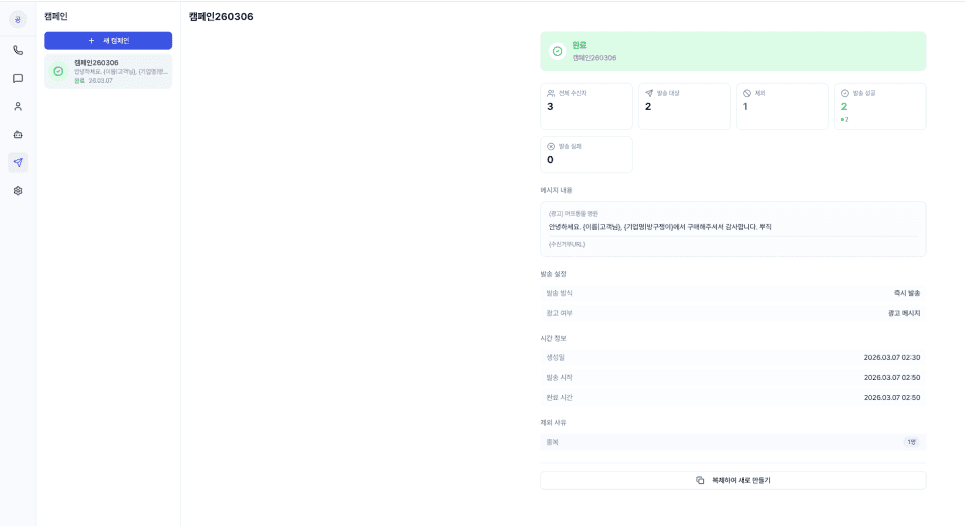Select the campaign paper-plane icon in sidebar
This screenshot has width=966, height=526.
coord(18,163)
